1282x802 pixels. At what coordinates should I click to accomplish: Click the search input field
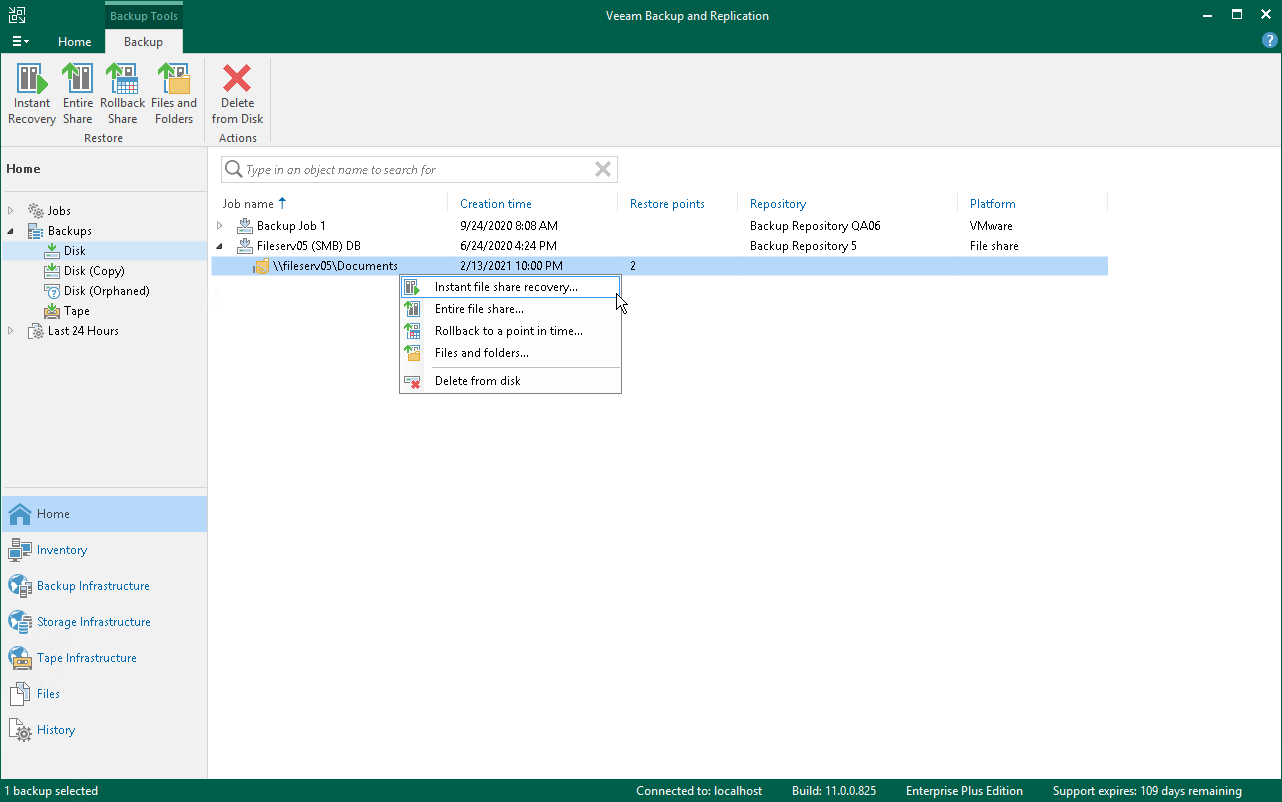pos(418,169)
